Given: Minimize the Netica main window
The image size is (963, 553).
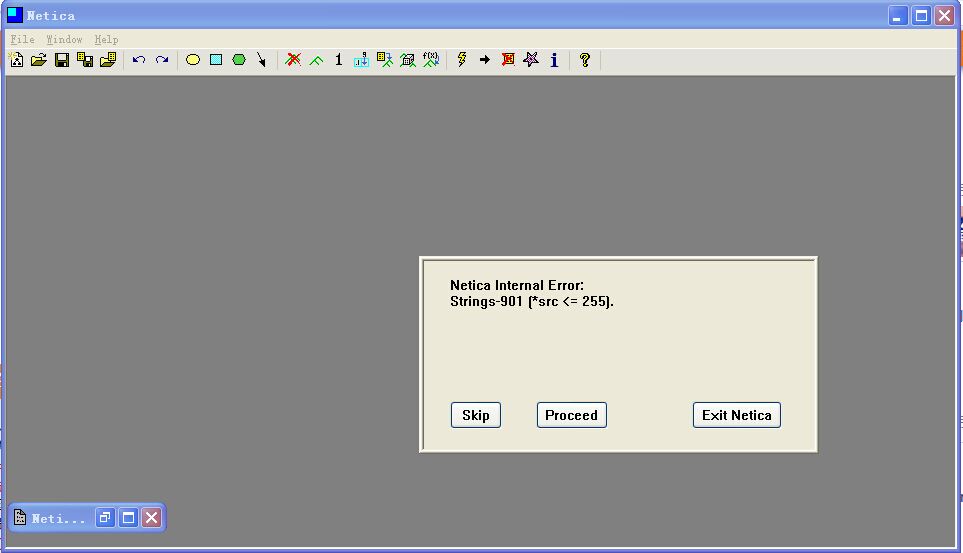Looking at the screenshot, I should click(898, 15).
